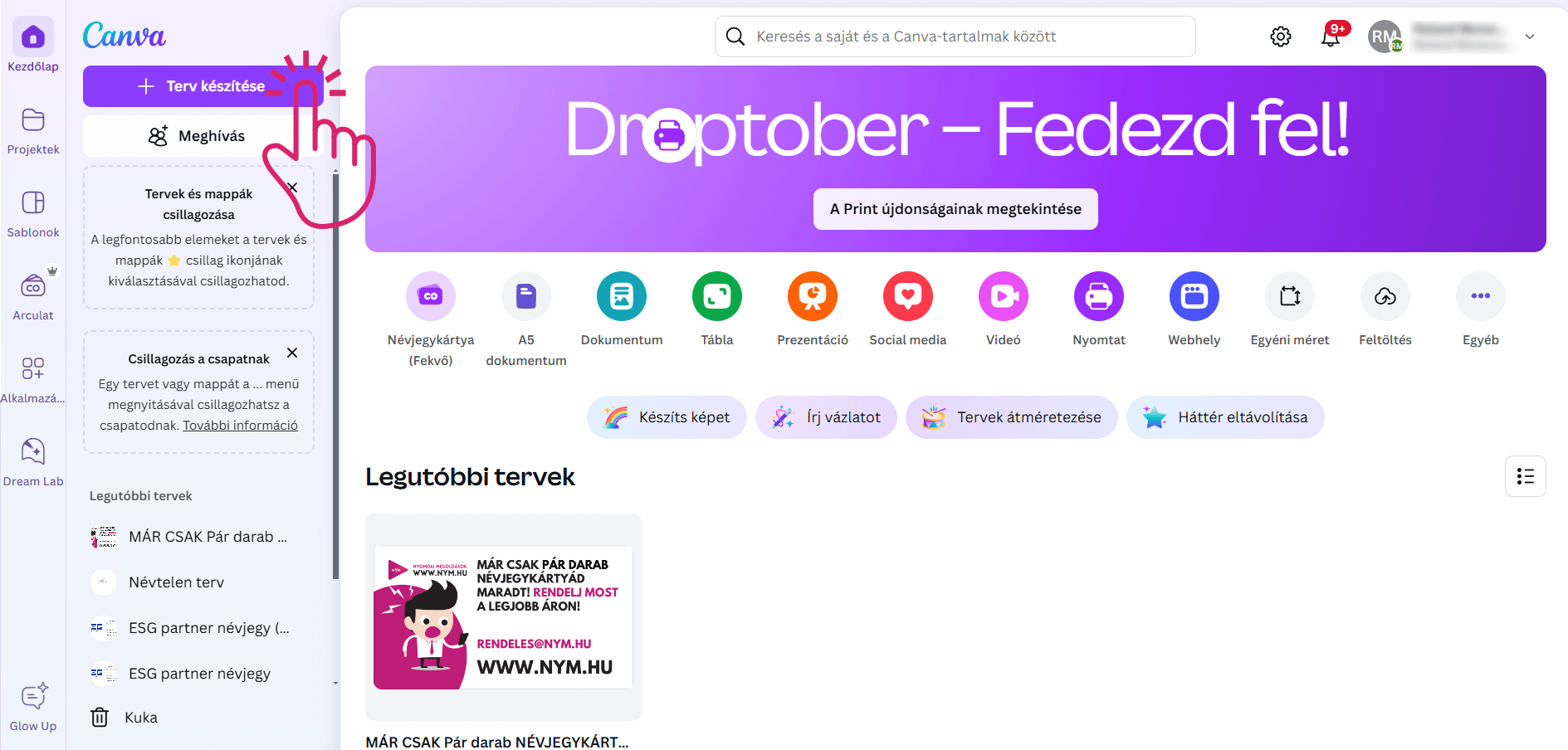This screenshot has height=750, width=1568.
Task: Expand account switcher chevron
Action: (x=1530, y=37)
